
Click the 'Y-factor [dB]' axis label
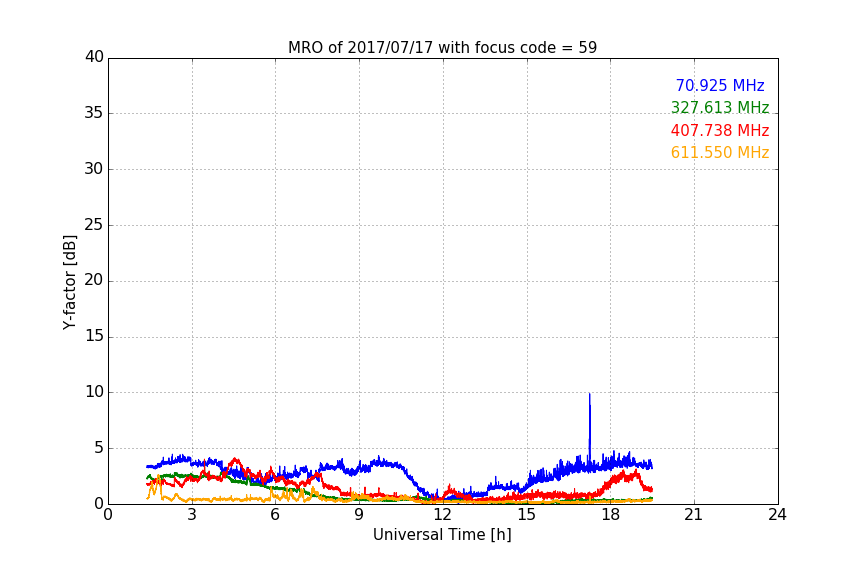coord(69,282)
